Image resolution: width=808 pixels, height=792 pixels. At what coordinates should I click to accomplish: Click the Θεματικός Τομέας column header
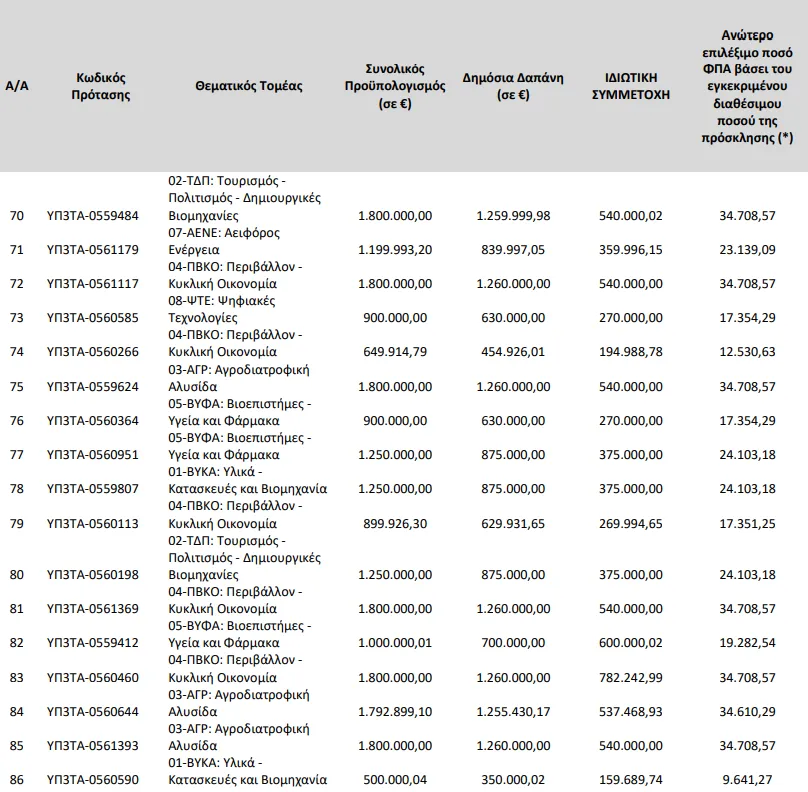click(x=248, y=86)
